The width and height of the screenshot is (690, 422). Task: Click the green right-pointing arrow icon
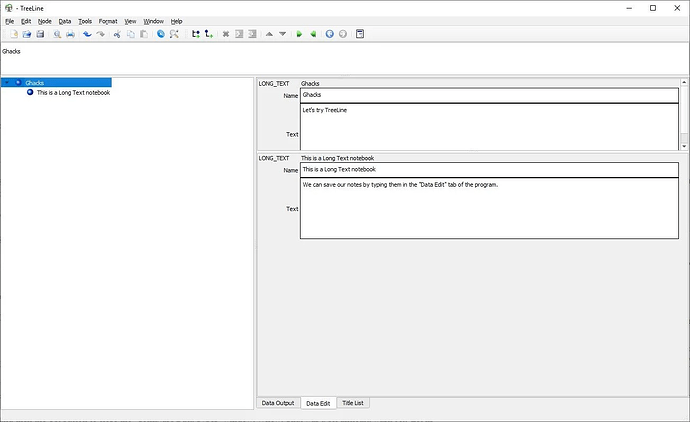(x=299, y=34)
